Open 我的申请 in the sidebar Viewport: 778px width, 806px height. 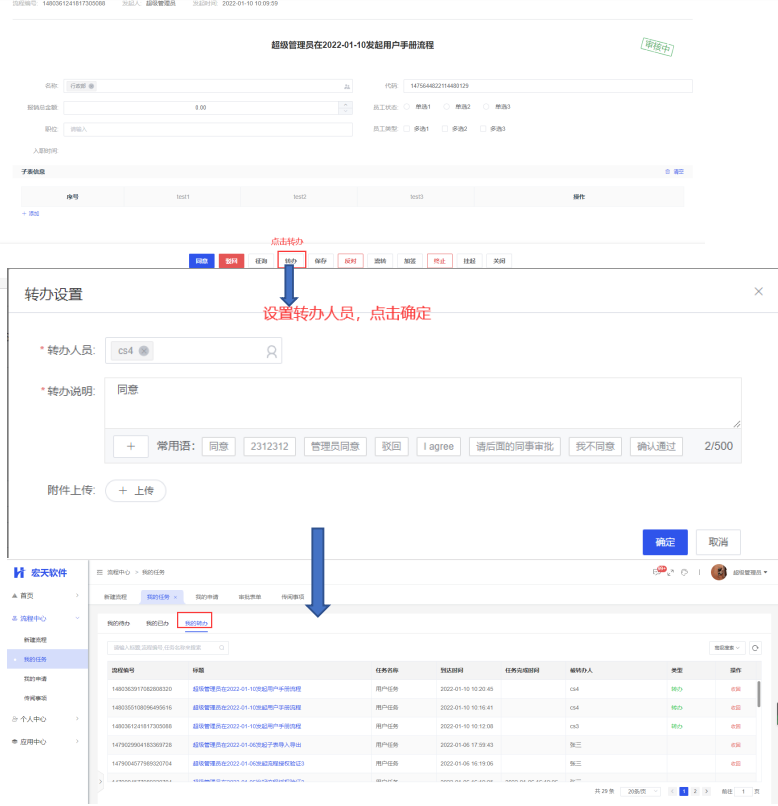coord(35,679)
